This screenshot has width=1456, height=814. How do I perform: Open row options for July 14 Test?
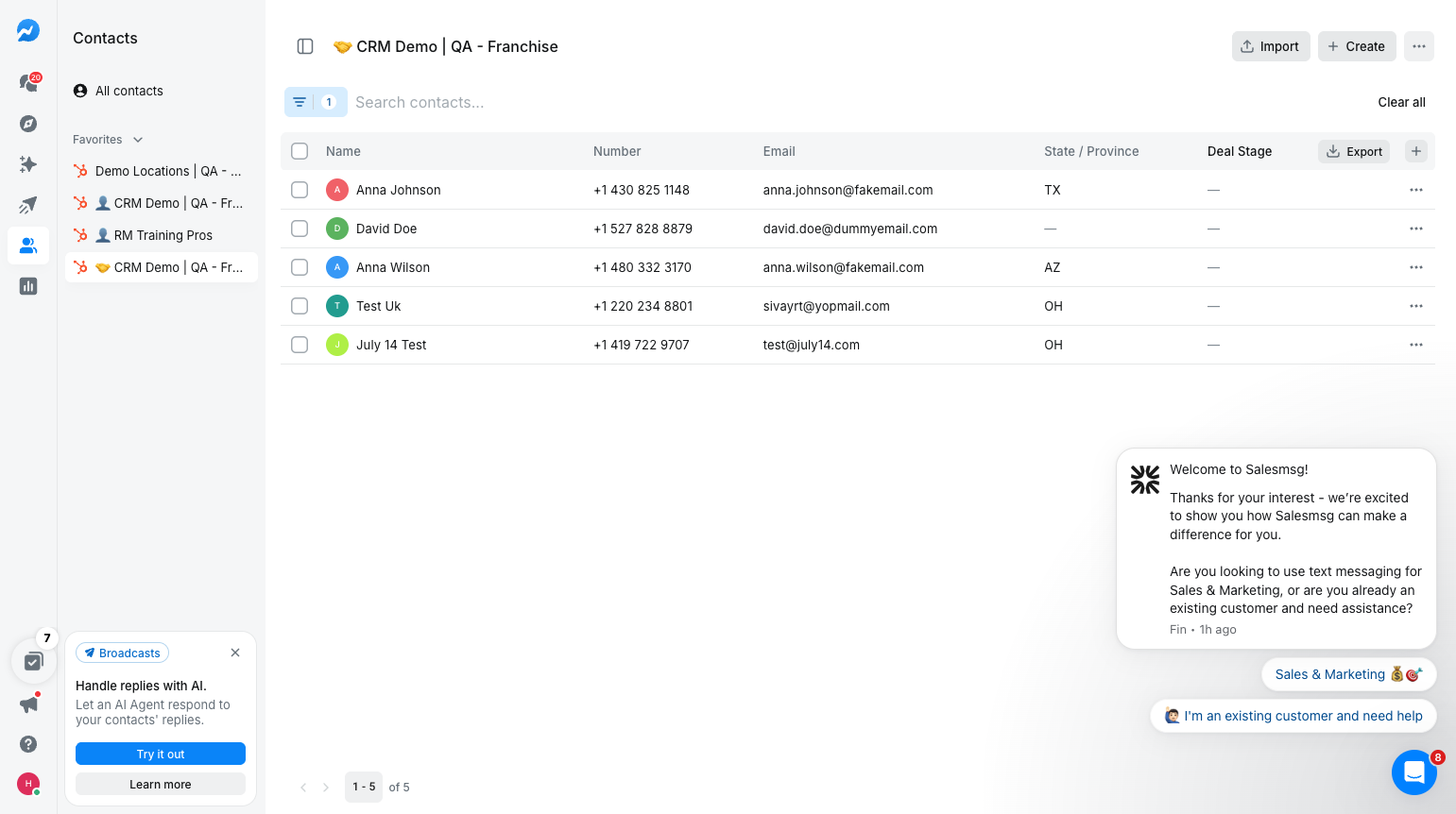click(1416, 345)
